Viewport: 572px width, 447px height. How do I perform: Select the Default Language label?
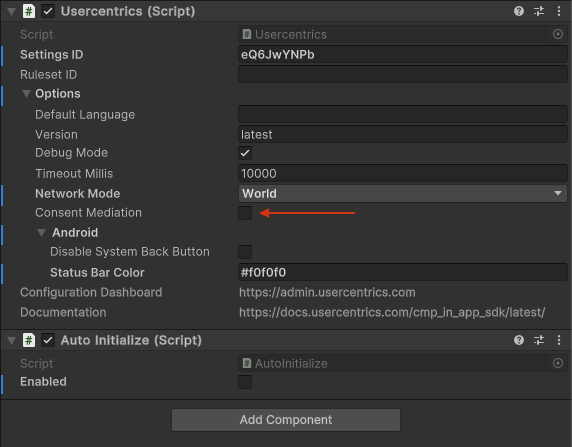click(85, 115)
